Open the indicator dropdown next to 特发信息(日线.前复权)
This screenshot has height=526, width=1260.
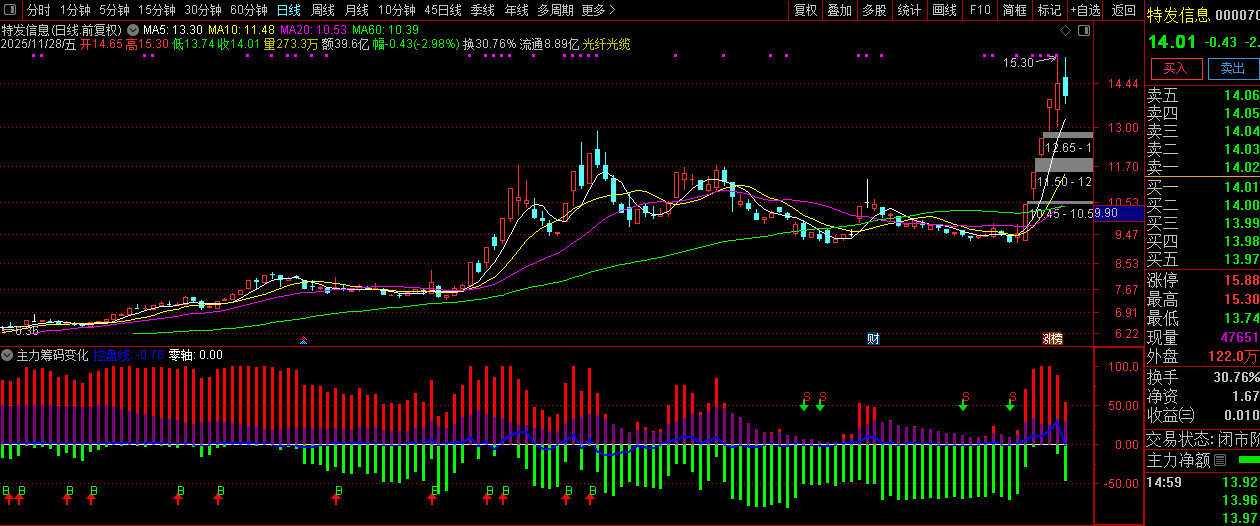click(x=131, y=30)
